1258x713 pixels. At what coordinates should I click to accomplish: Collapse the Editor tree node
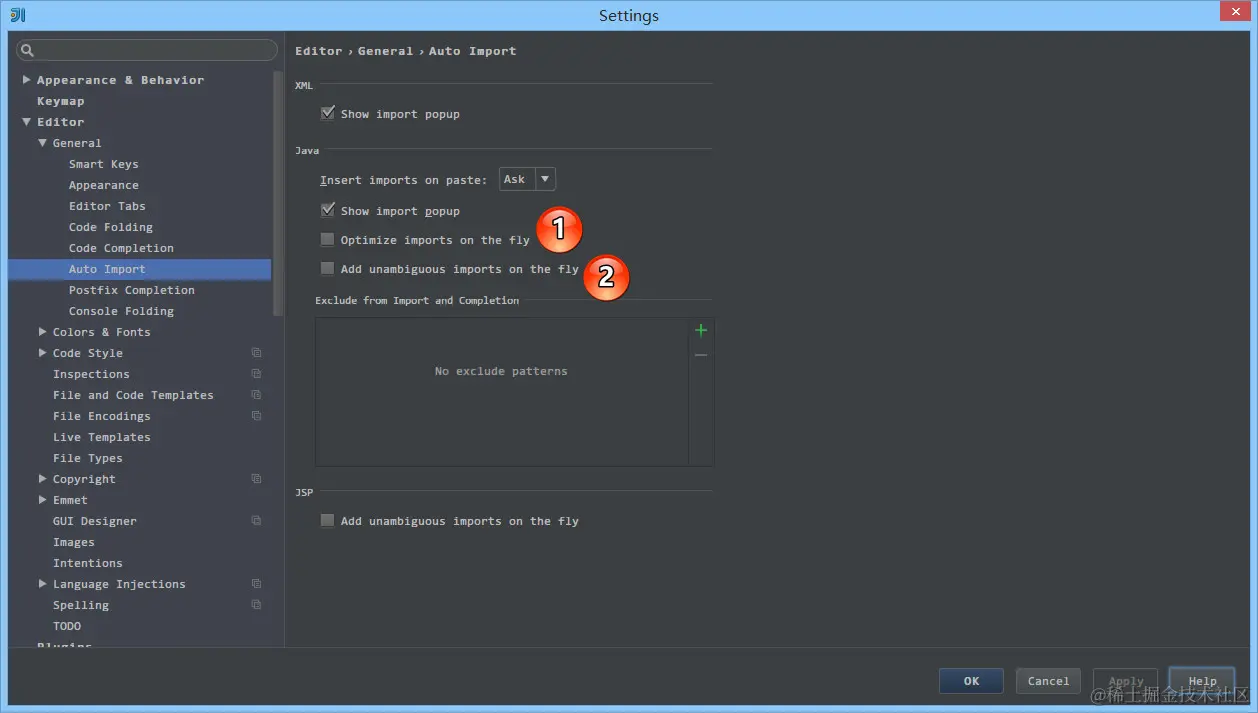pos(27,121)
